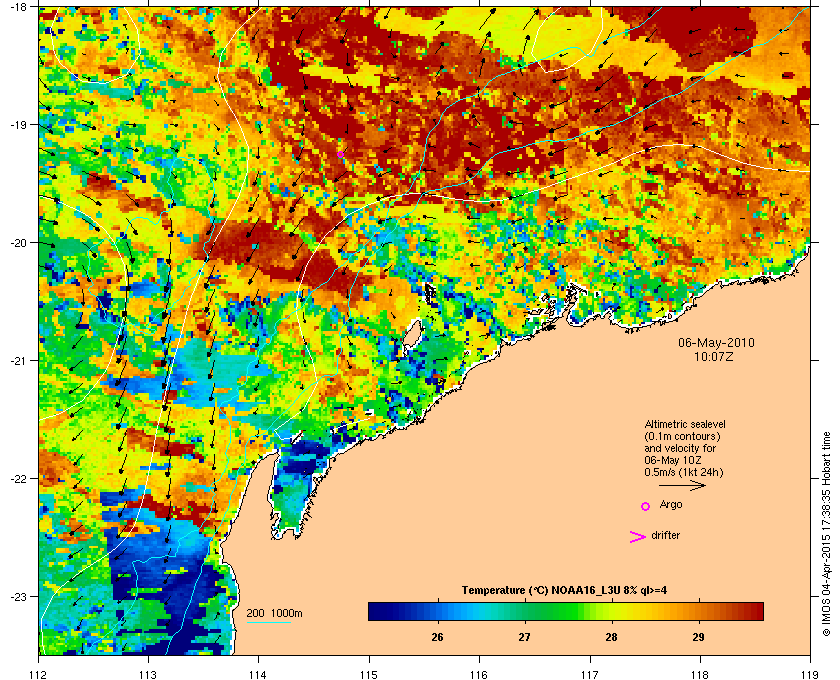The width and height of the screenshot is (840, 680).
Task: Click longitude axis label 113
Action: pos(148,675)
